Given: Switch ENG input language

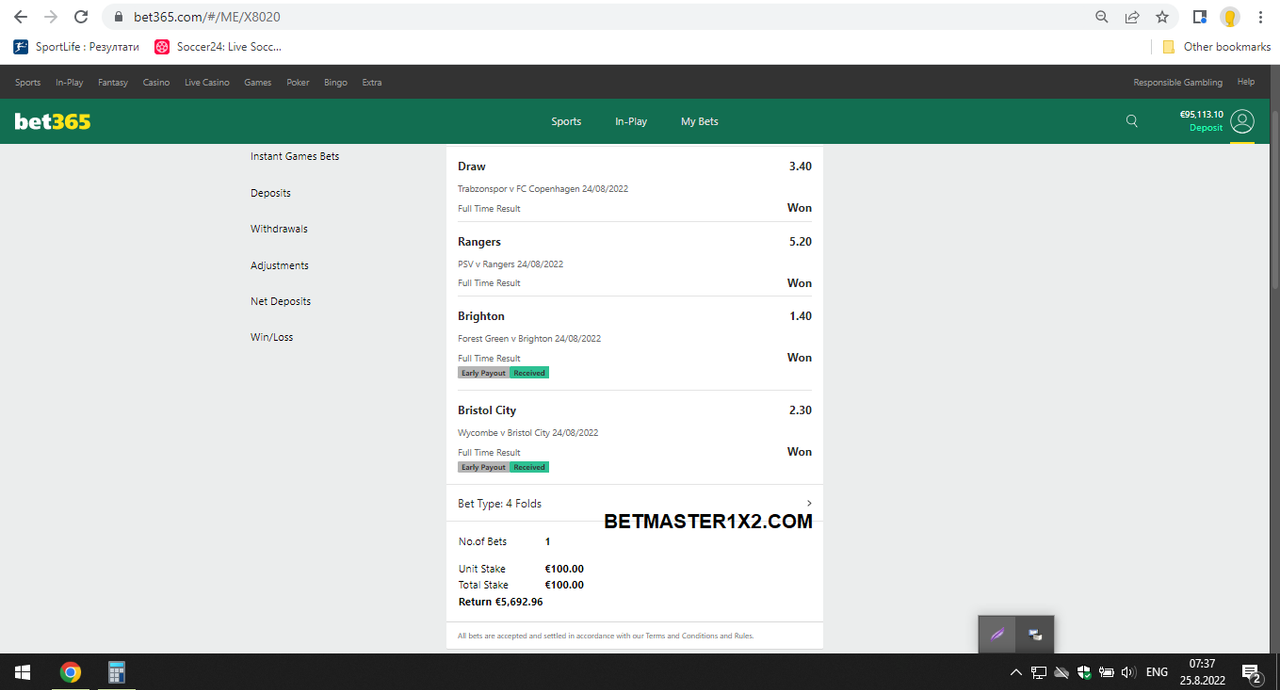Looking at the screenshot, I should 1157,672.
